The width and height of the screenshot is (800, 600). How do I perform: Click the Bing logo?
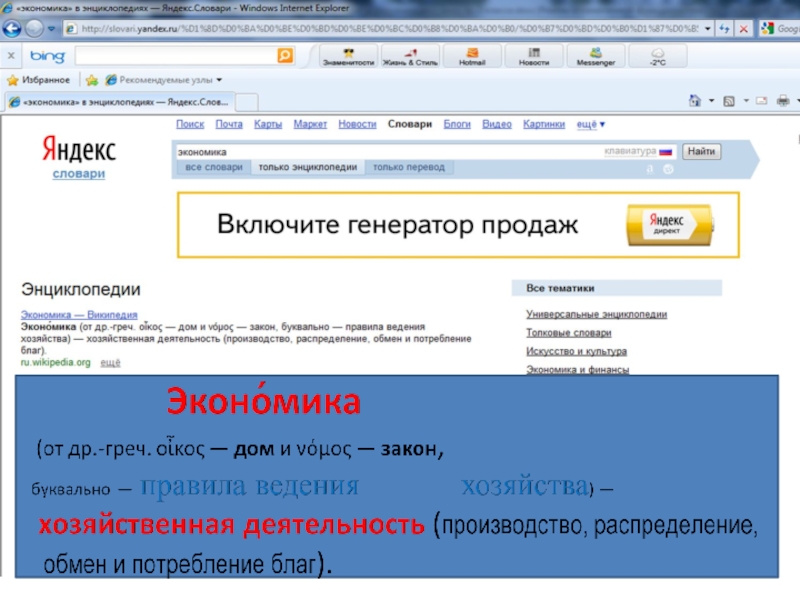click(x=47, y=56)
